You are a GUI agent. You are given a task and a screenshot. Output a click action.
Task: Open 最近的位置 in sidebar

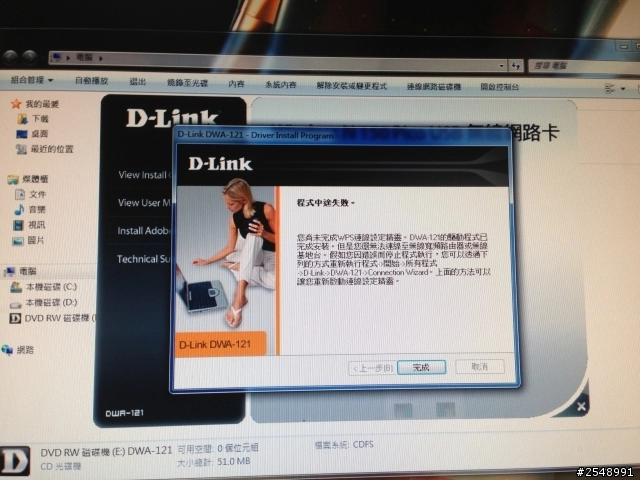pyautogui.click(x=52, y=149)
